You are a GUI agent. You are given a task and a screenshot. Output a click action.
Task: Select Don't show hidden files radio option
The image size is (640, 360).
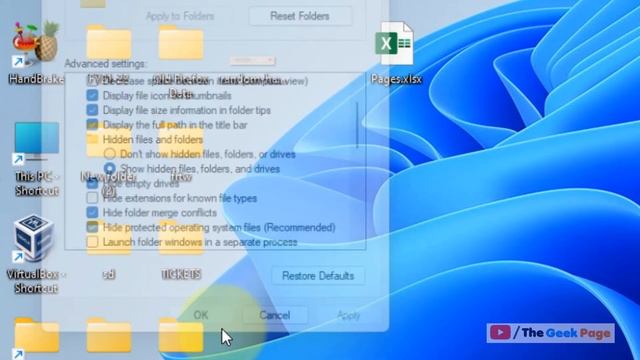[x=109, y=154]
